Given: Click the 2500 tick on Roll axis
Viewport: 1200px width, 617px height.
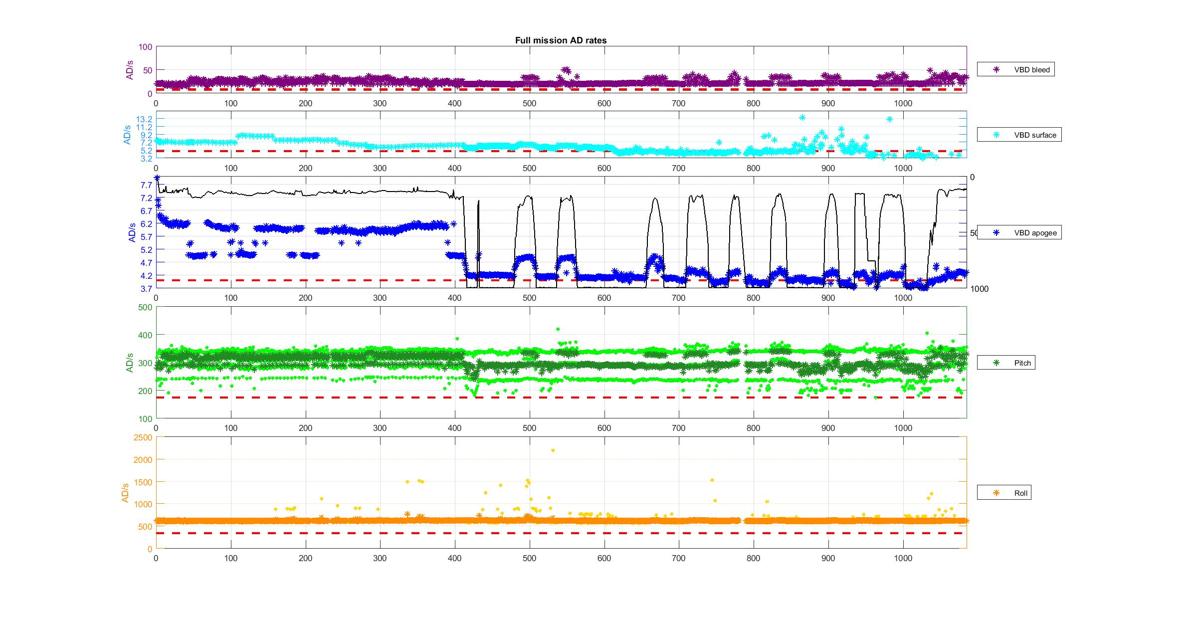Looking at the screenshot, I should tap(143, 438).
